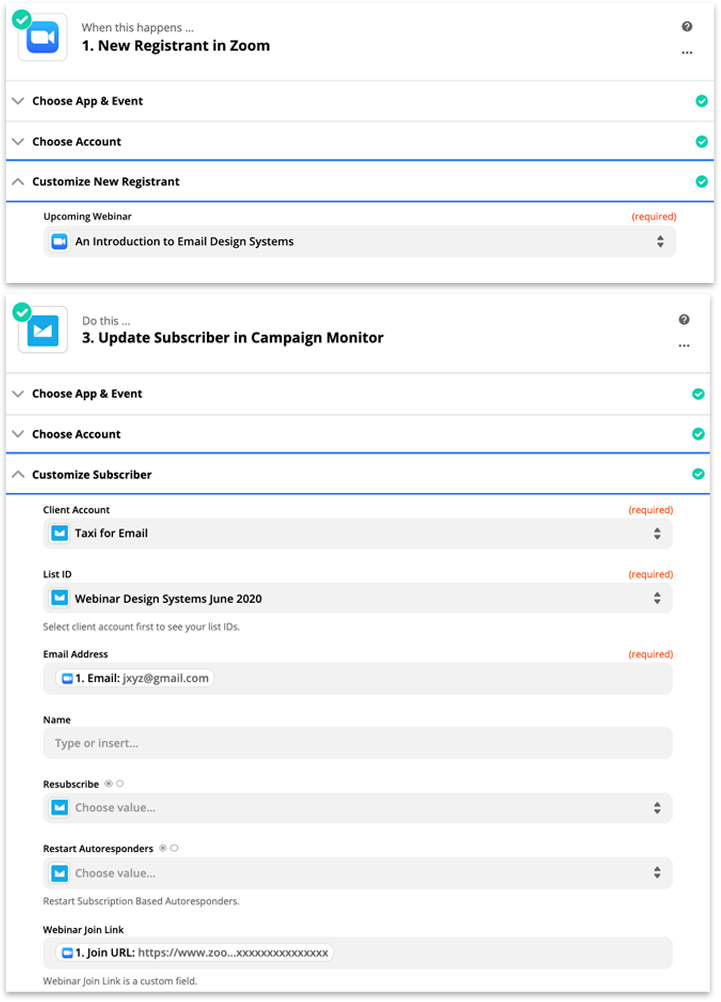
Task: Click Campaign Monitor icon in Restart Autoresponders field
Action: [59, 873]
